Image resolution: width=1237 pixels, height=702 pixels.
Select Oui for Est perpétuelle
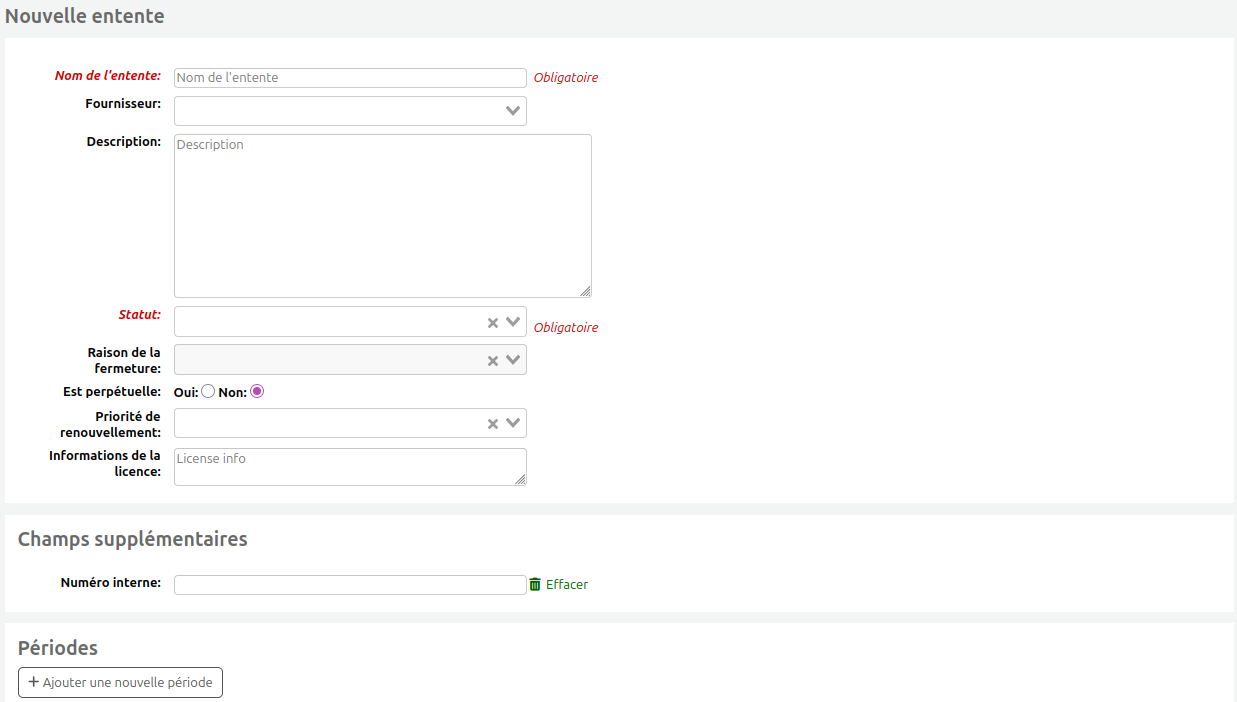pos(208,392)
